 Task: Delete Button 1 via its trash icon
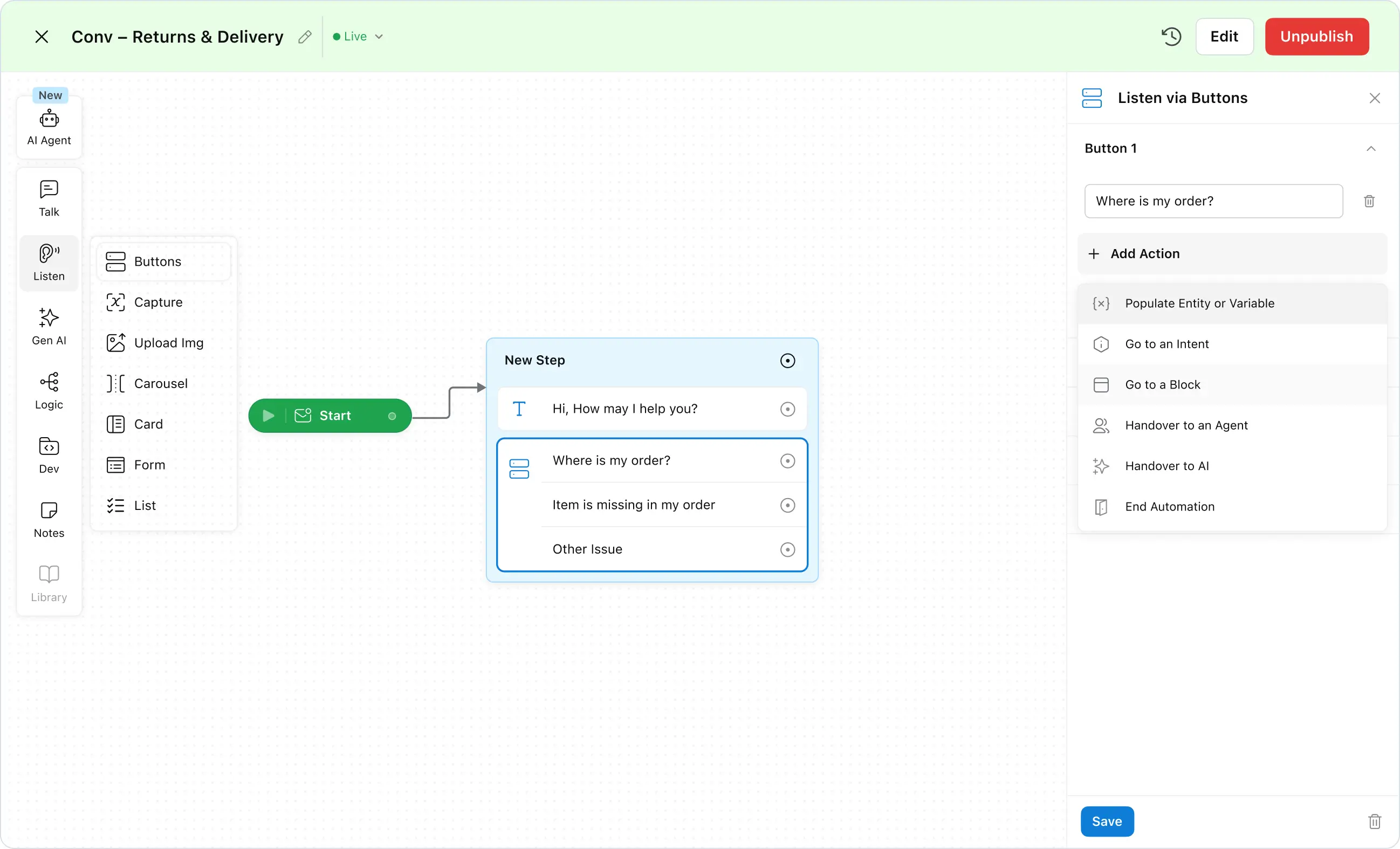pos(1369,201)
